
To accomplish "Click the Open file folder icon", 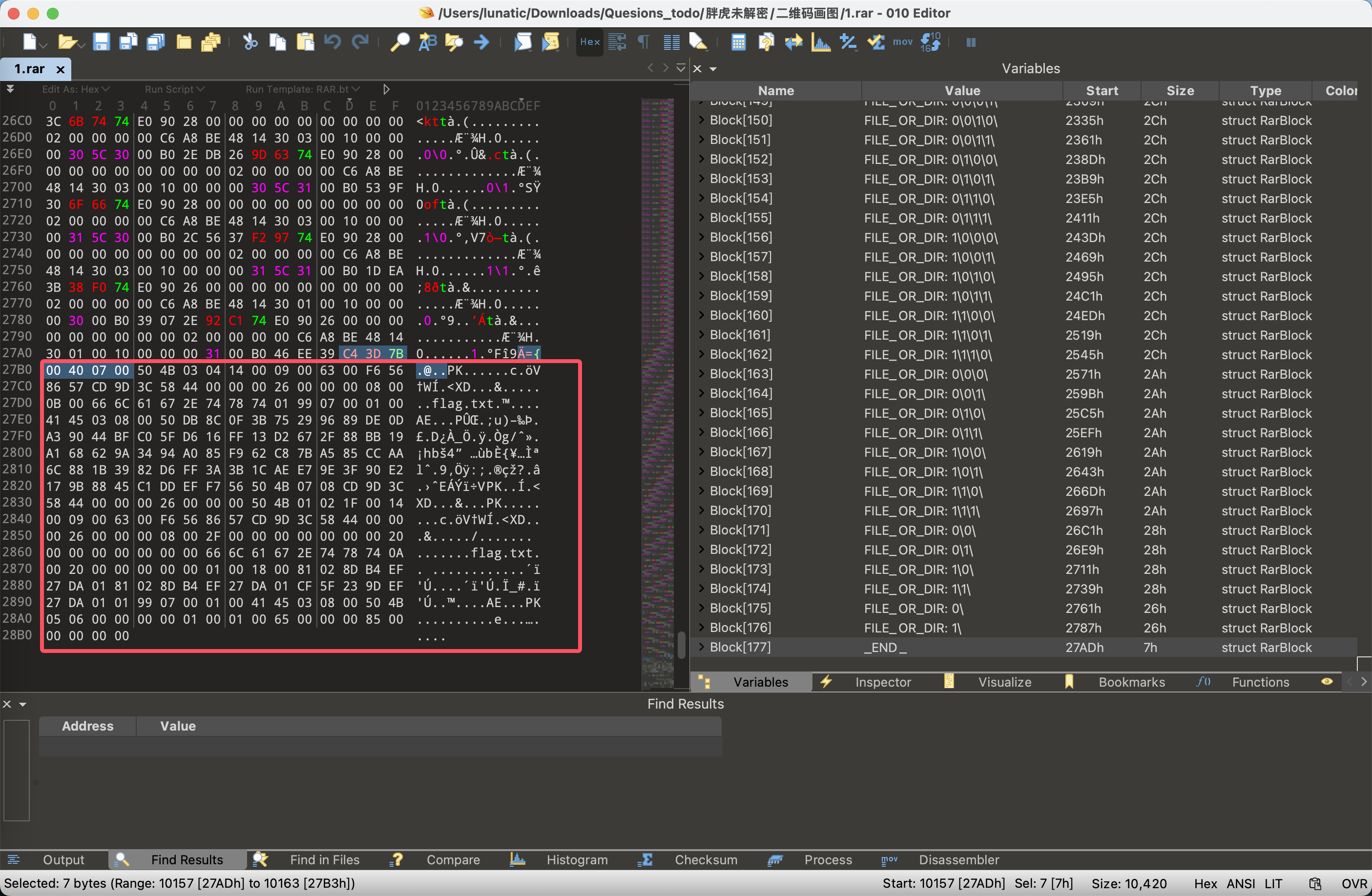I will 67,42.
